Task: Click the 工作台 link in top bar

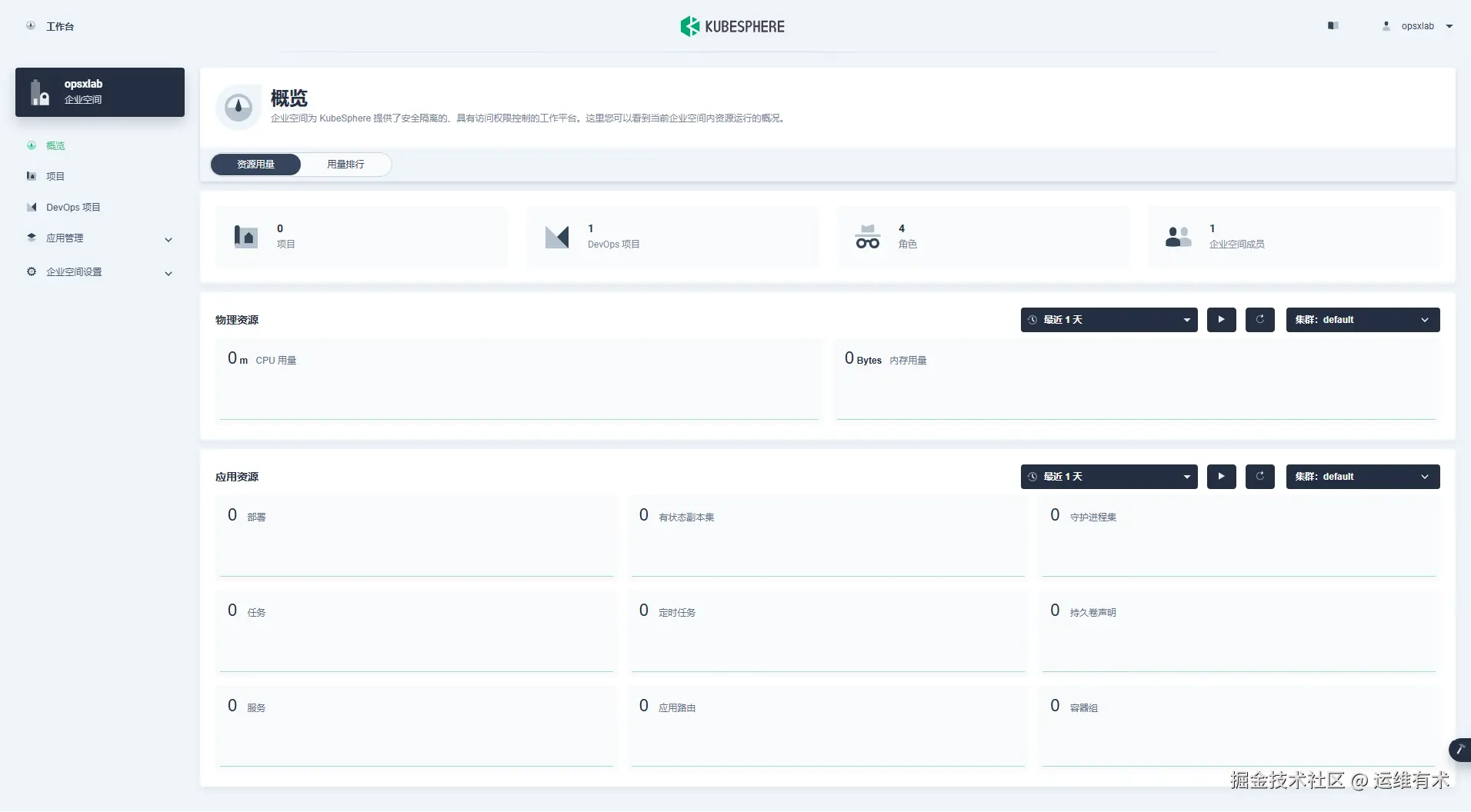Action: pos(60,27)
